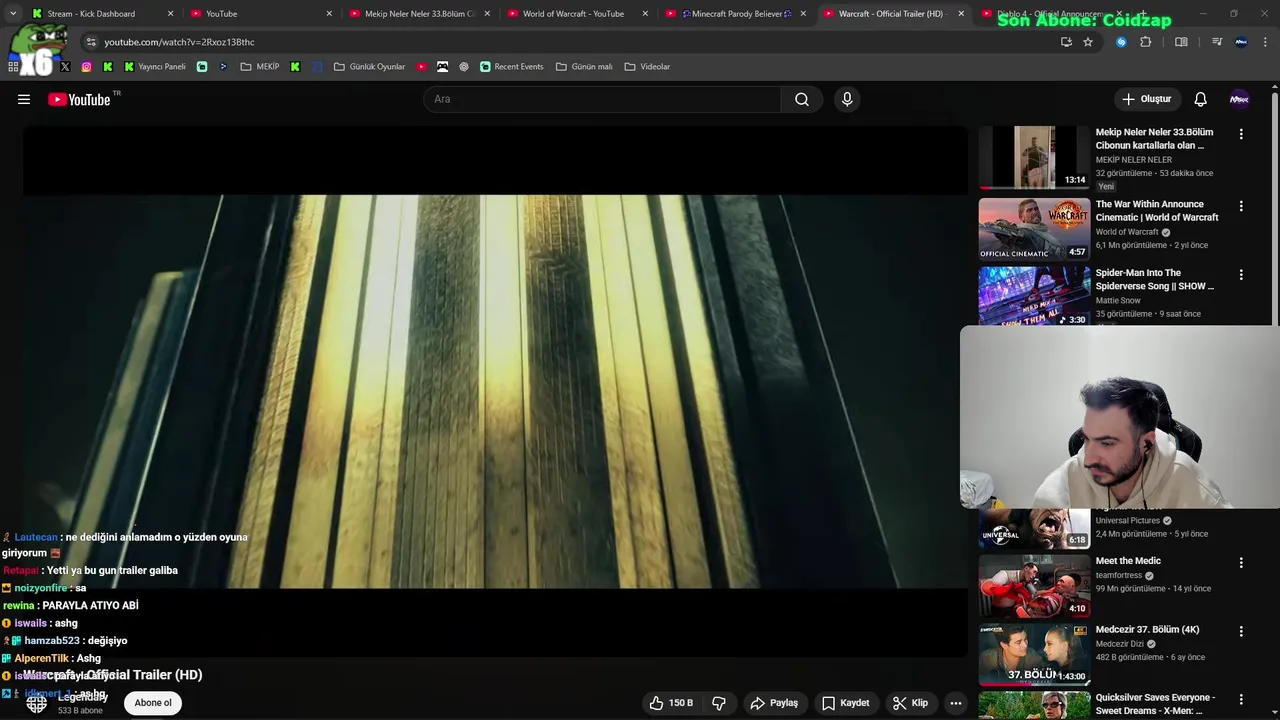Open the YouTube account avatar menu

tap(1239, 99)
